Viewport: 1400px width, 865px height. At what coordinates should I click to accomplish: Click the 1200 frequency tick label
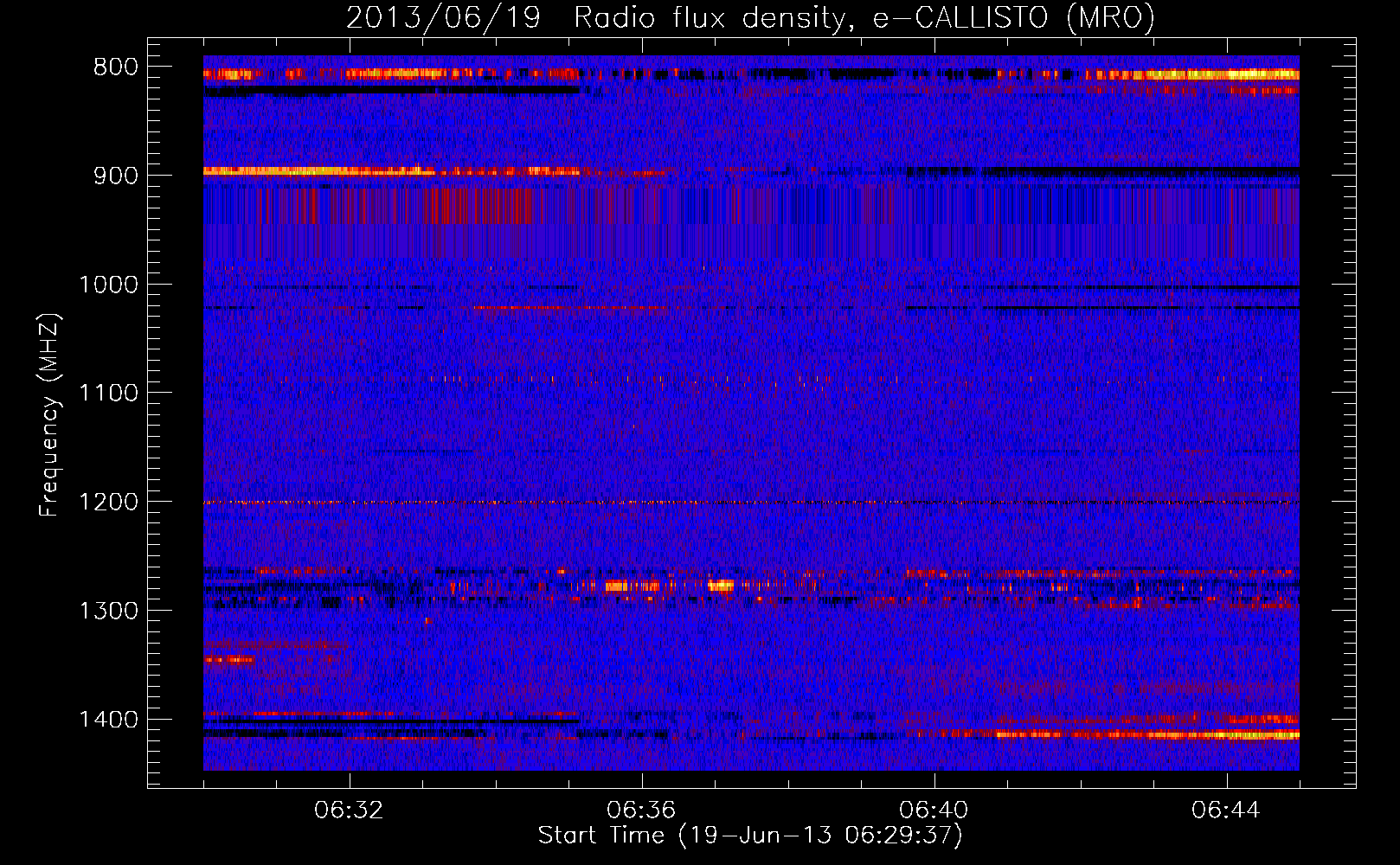pyautogui.click(x=108, y=503)
